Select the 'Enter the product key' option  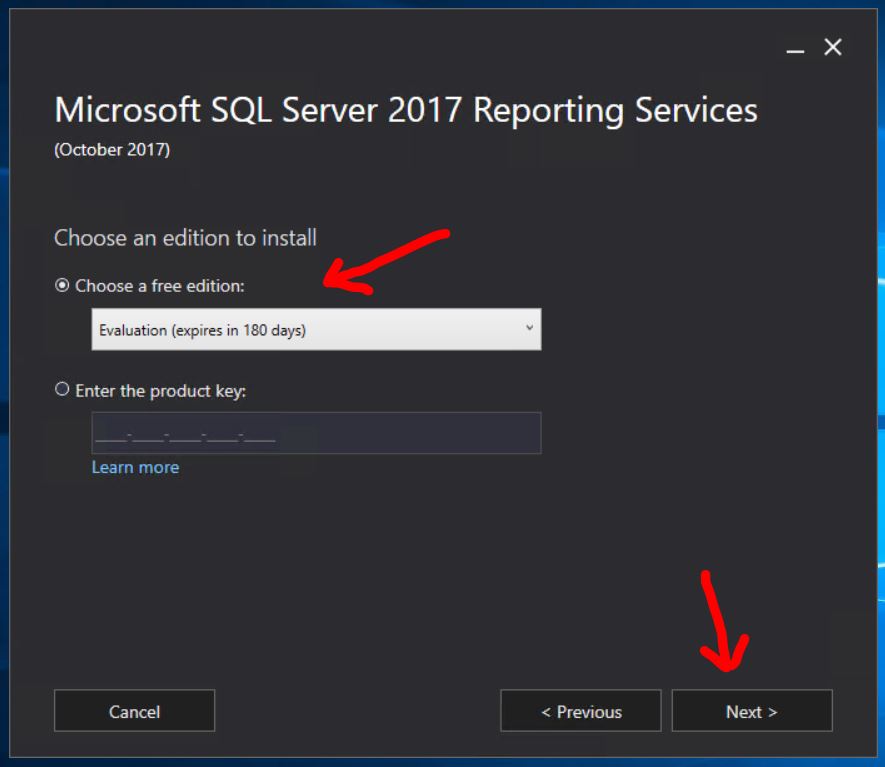click(63, 391)
